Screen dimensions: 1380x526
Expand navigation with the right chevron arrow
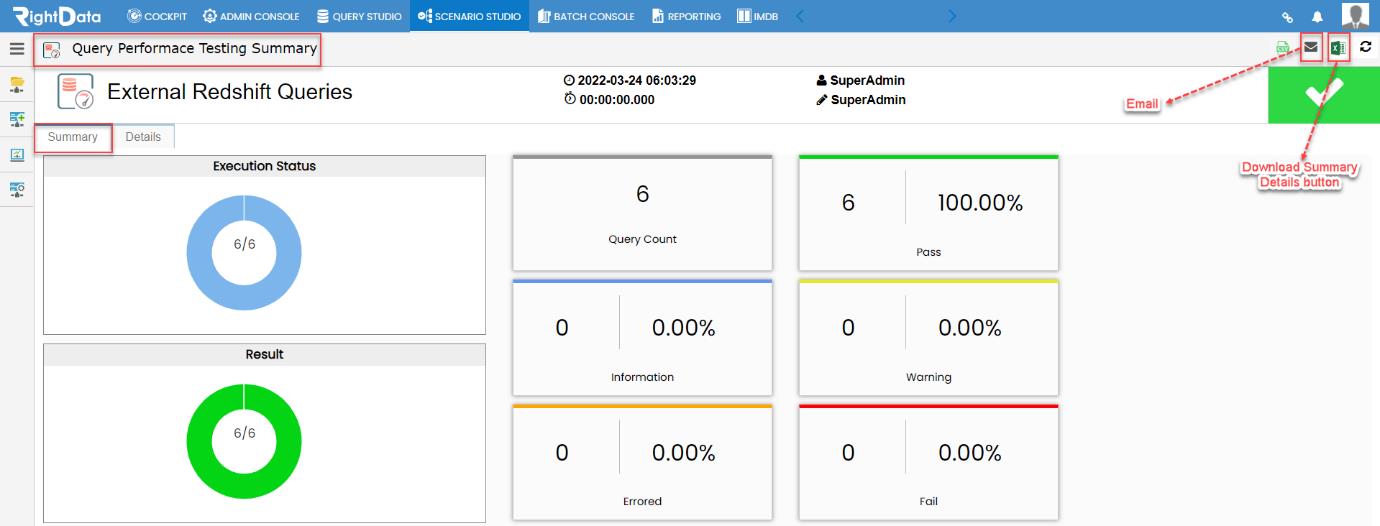click(952, 16)
